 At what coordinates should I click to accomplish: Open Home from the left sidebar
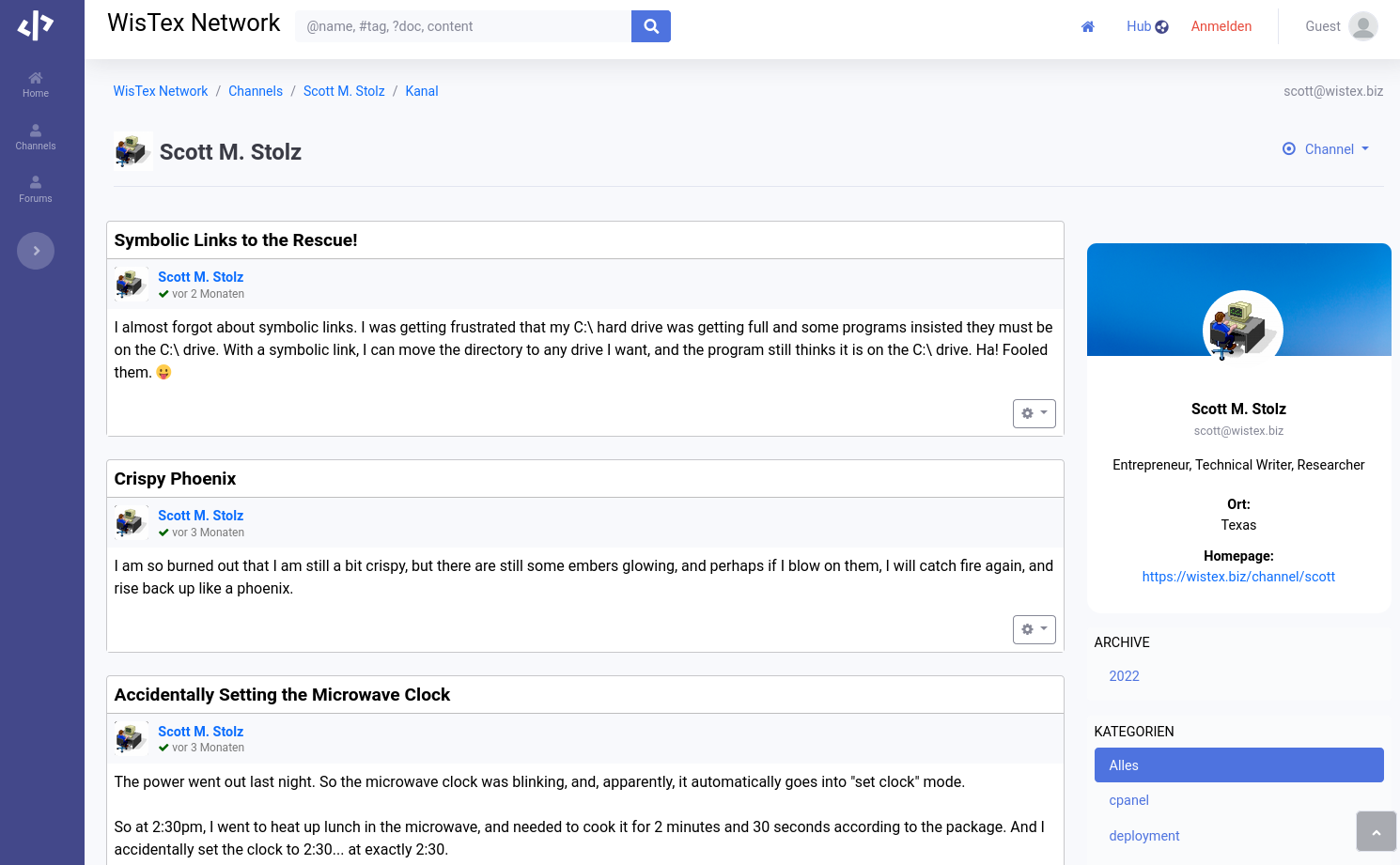pyautogui.click(x=36, y=85)
